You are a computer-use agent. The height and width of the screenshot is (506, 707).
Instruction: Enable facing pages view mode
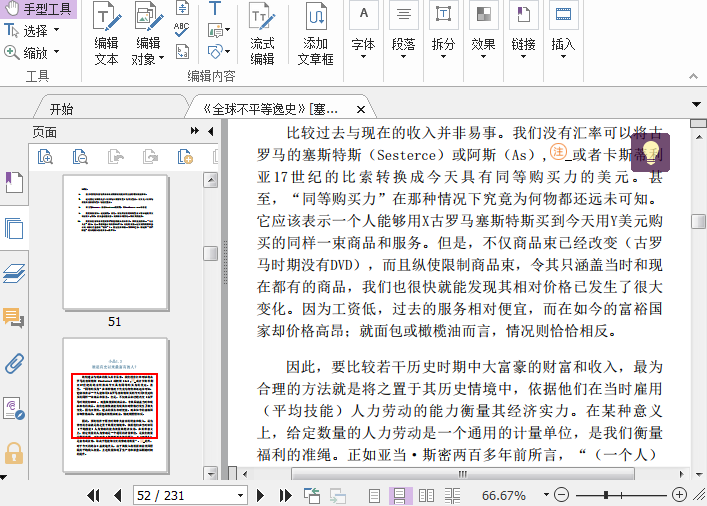426,496
